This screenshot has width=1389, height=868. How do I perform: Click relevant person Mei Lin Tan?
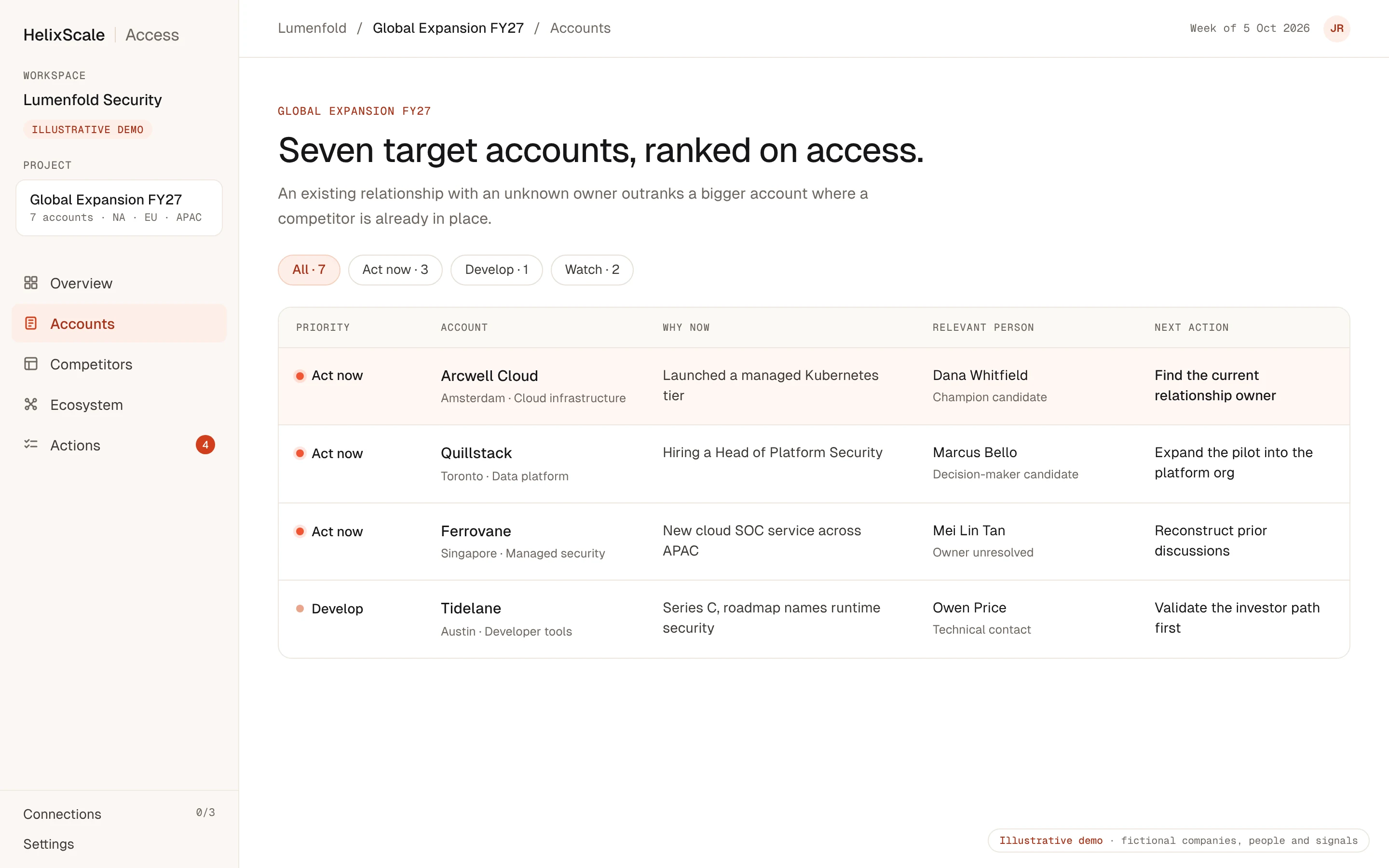point(969,530)
